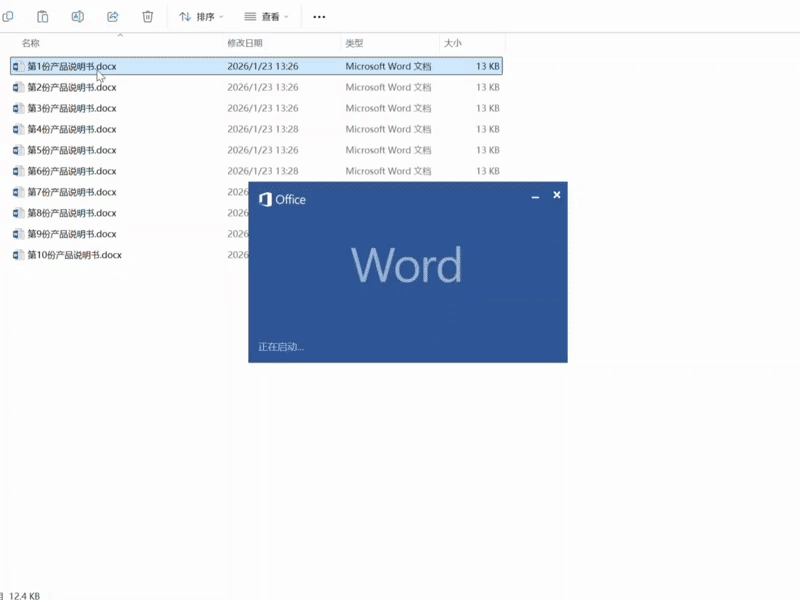800x600 pixels.
Task: Select file 第3份产品说明书.docx
Action: point(72,108)
